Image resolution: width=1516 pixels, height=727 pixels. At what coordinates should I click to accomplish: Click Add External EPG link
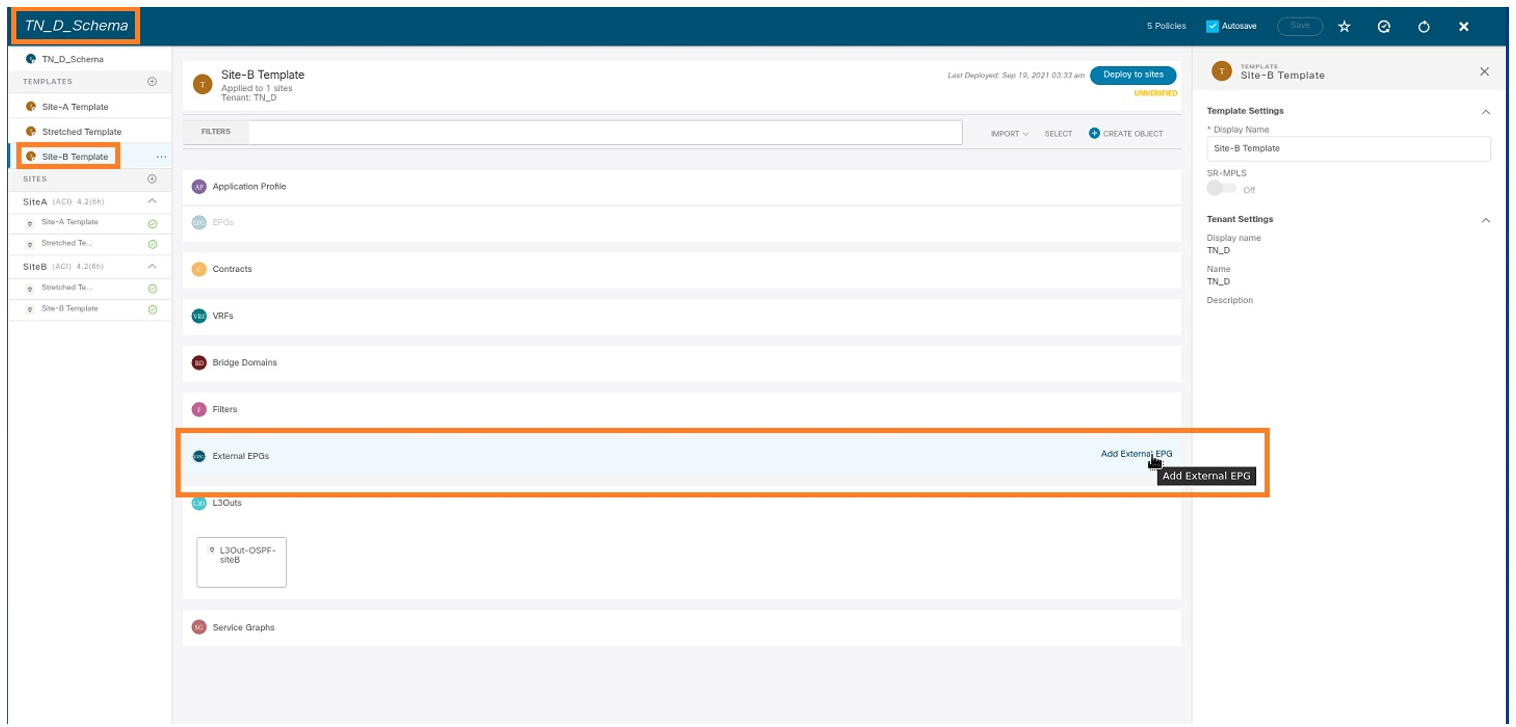pyautogui.click(x=1136, y=454)
